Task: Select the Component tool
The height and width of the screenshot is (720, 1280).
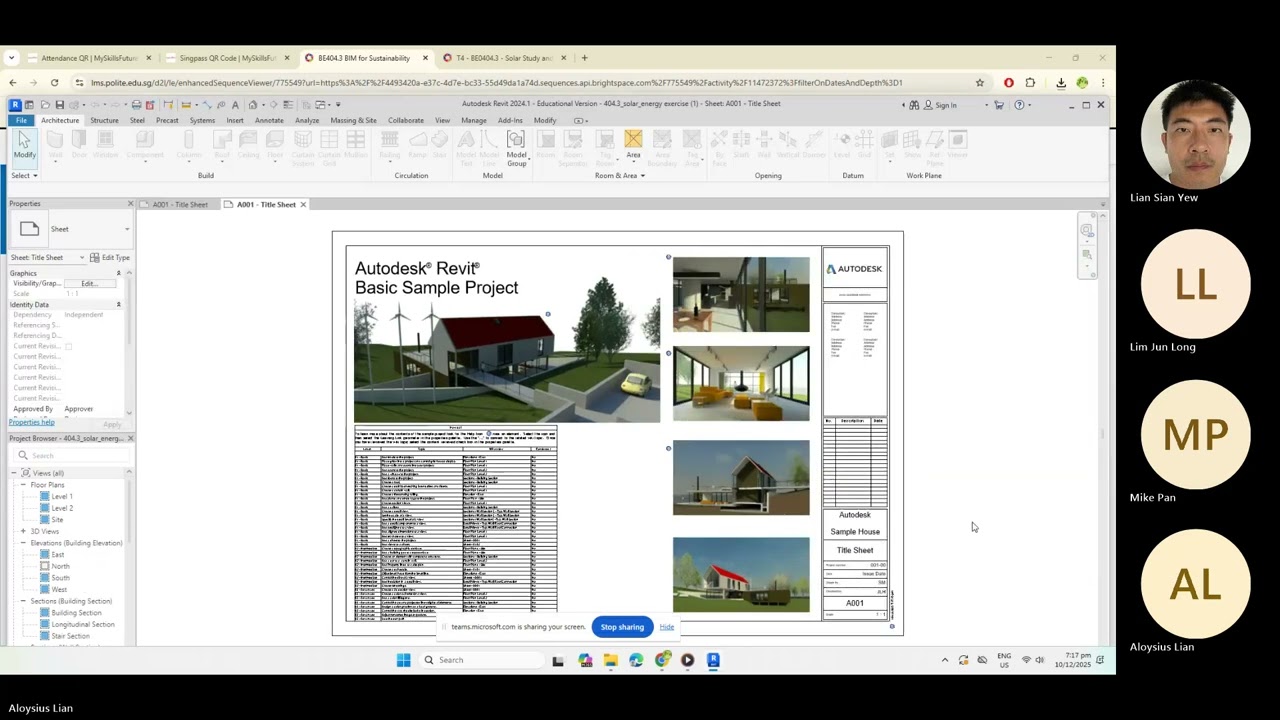Action: point(145,146)
